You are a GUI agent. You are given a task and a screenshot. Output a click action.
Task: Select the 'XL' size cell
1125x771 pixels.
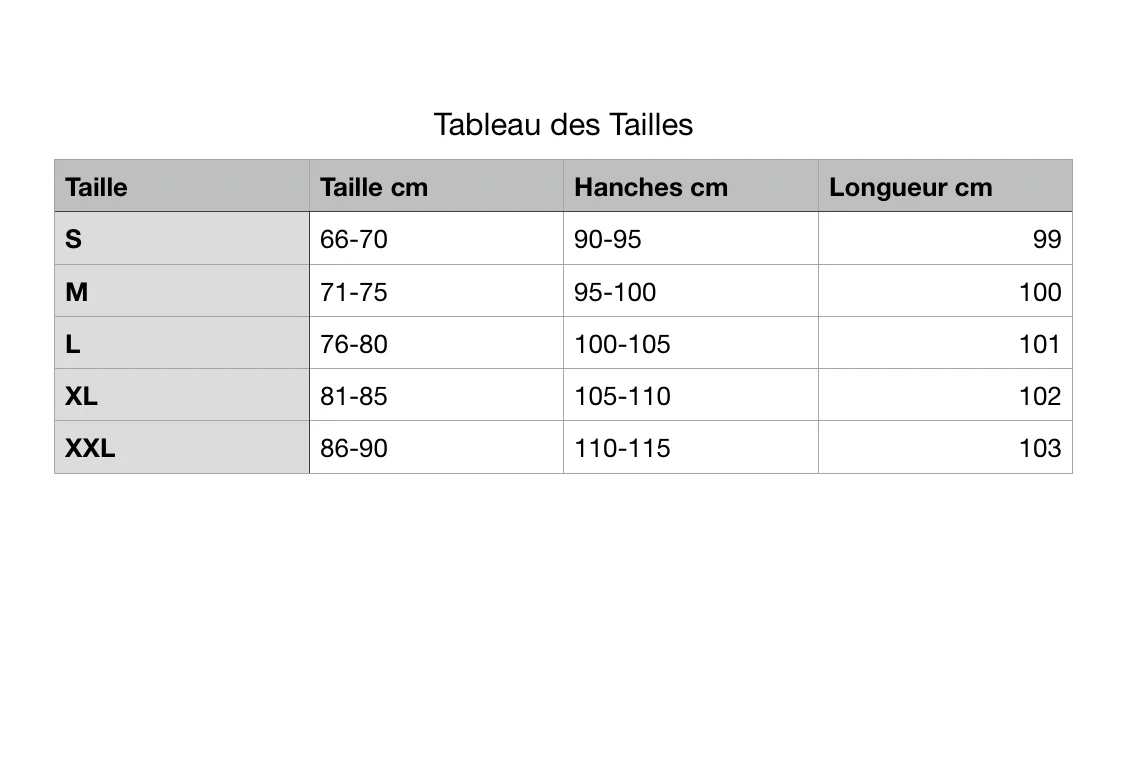coord(82,396)
